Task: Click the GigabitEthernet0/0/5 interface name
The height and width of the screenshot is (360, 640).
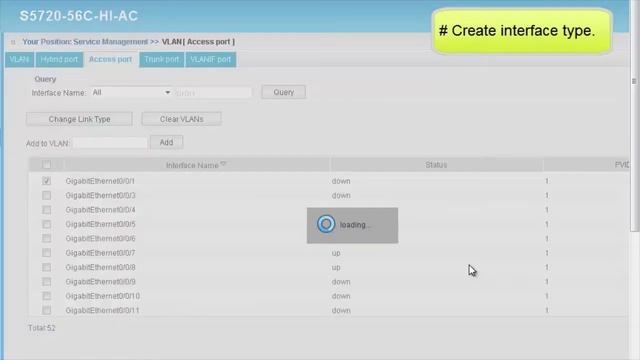Action: pos(100,224)
